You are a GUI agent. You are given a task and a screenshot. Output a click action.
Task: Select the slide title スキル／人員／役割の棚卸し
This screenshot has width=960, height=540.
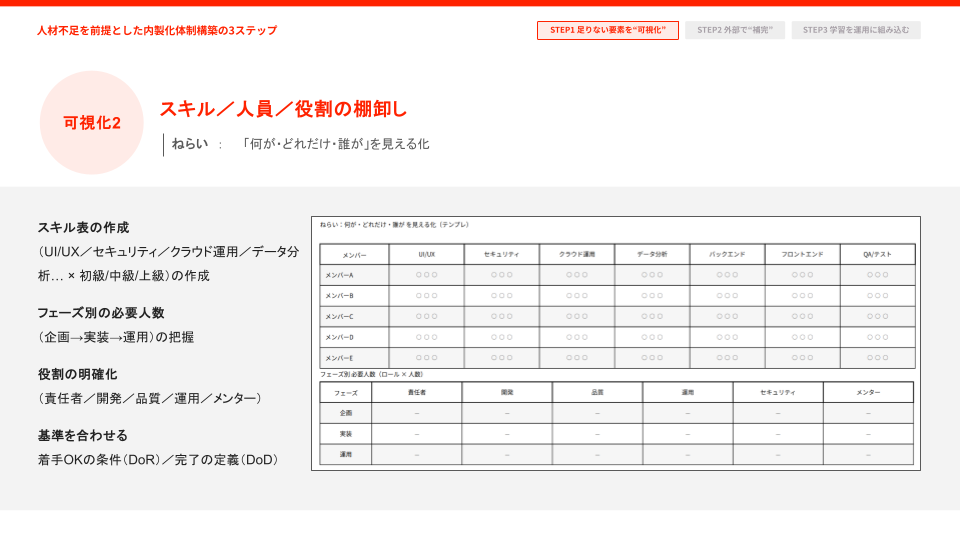tap(283, 109)
